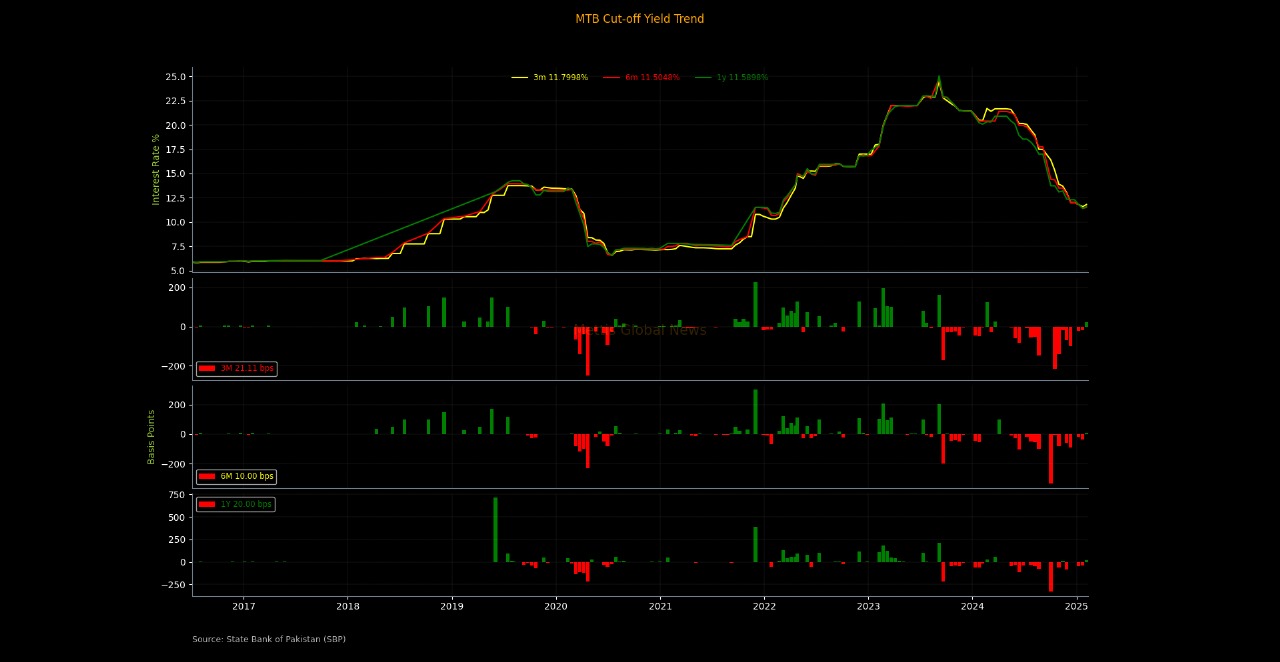
Task: Click the 2023 tick on the x-axis
Action: 868,606
